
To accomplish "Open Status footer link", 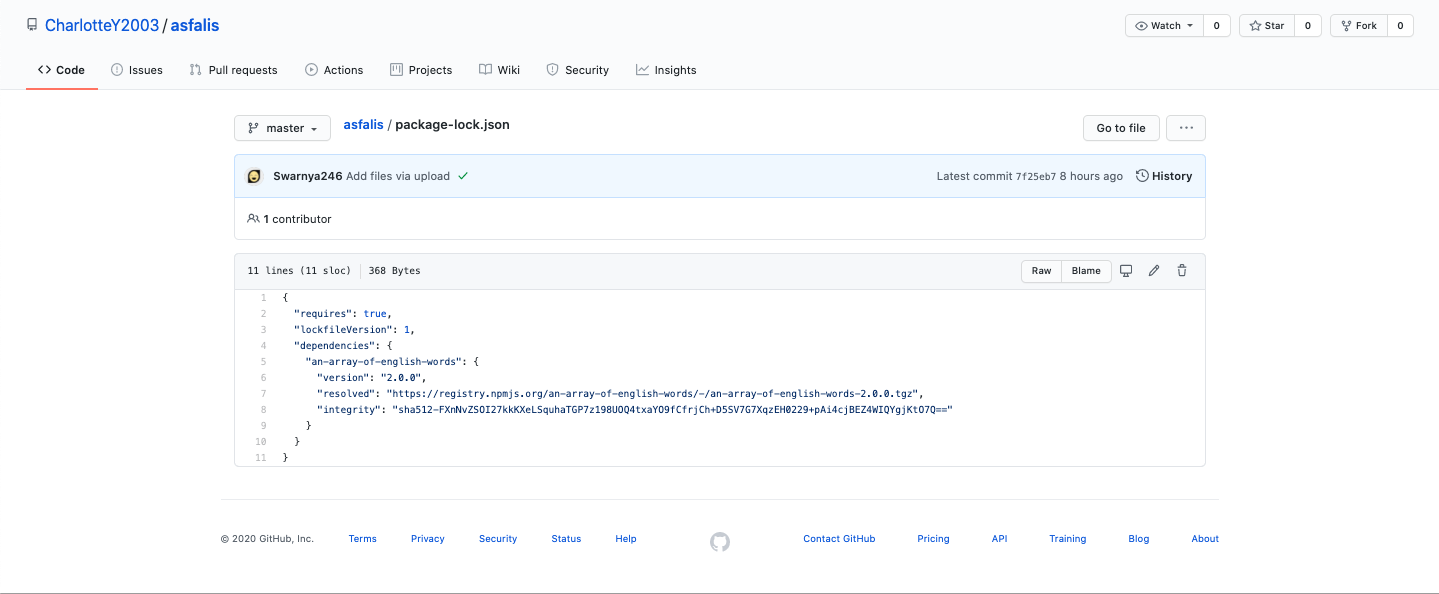I will [566, 539].
